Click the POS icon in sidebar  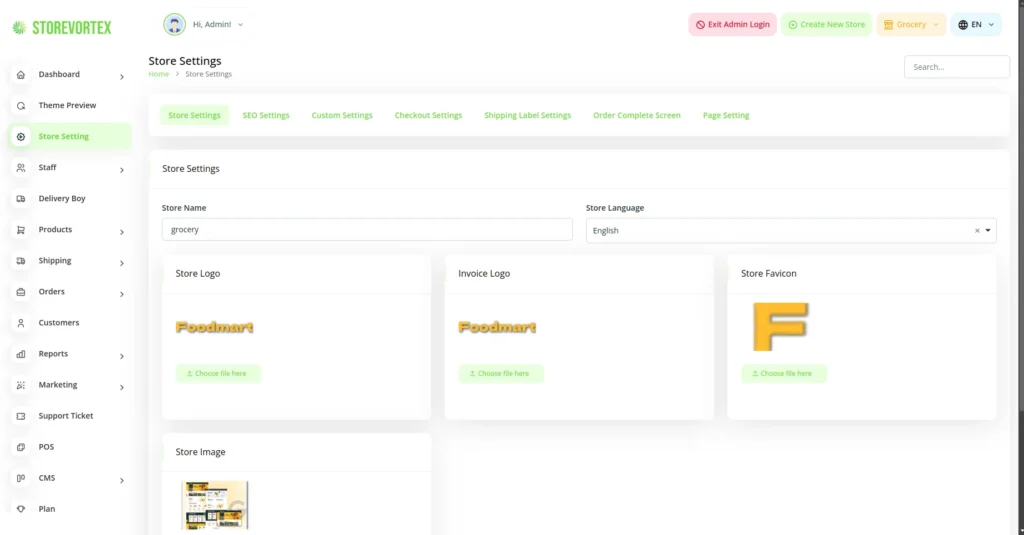pos(21,447)
